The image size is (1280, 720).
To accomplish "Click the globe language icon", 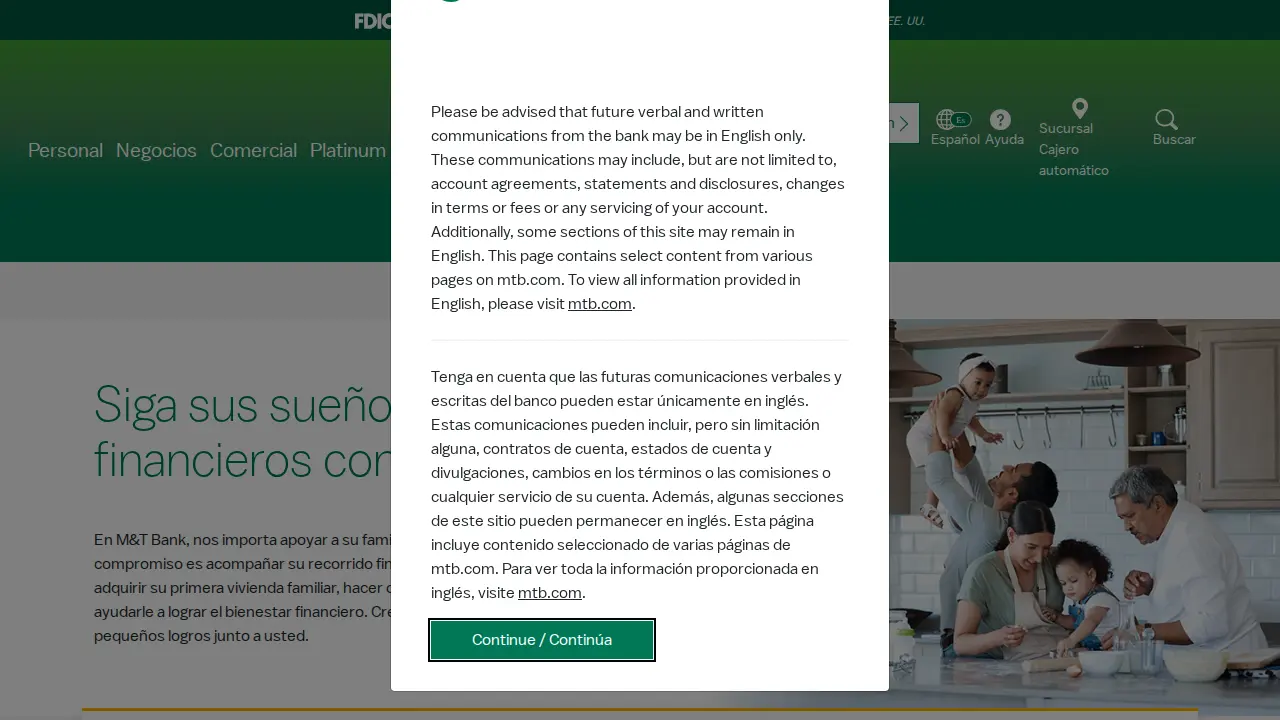I will click(x=945, y=120).
